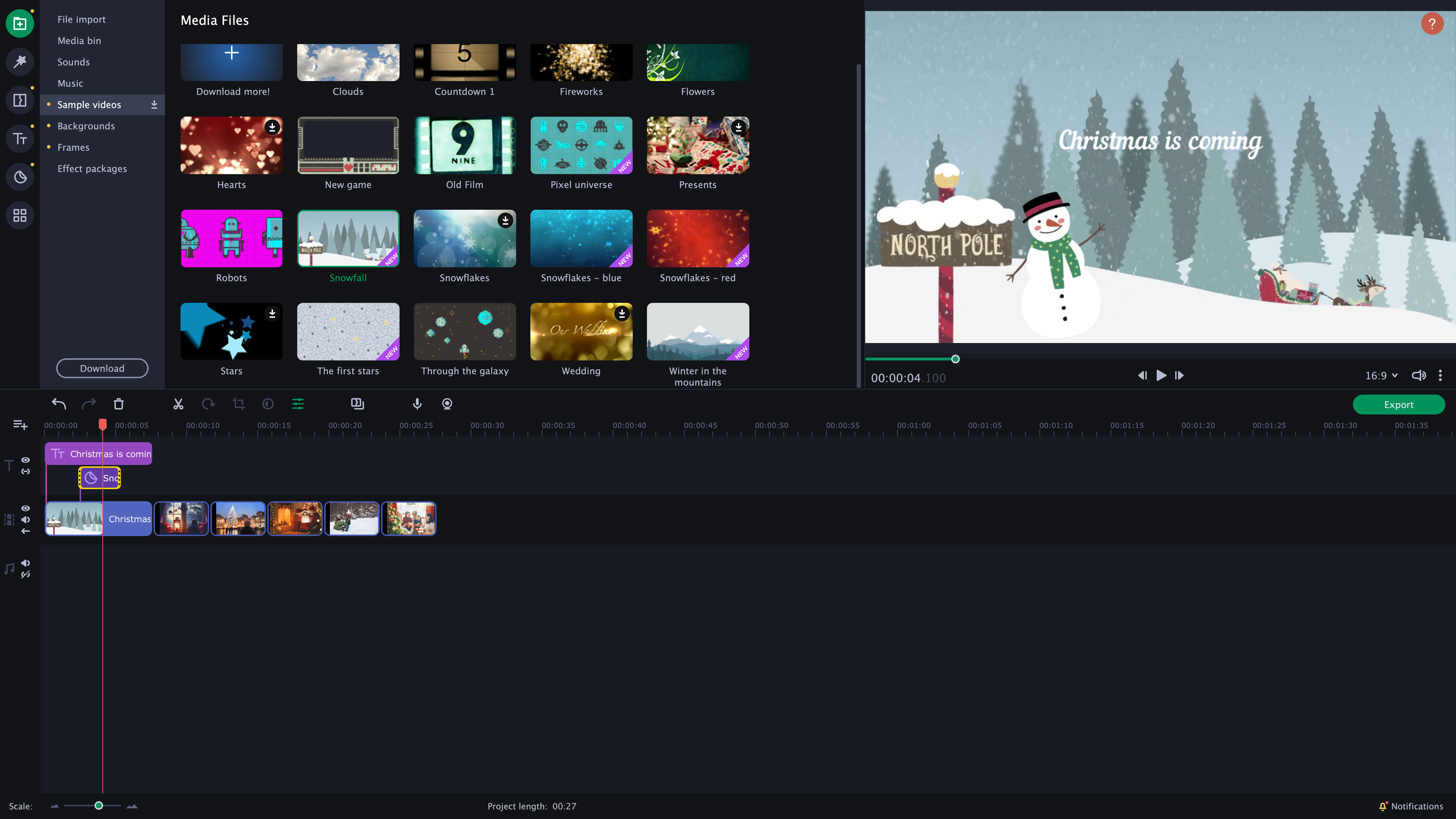Click the download arrow next to Sample videos
This screenshot has width=1456, height=819.
coord(153,104)
